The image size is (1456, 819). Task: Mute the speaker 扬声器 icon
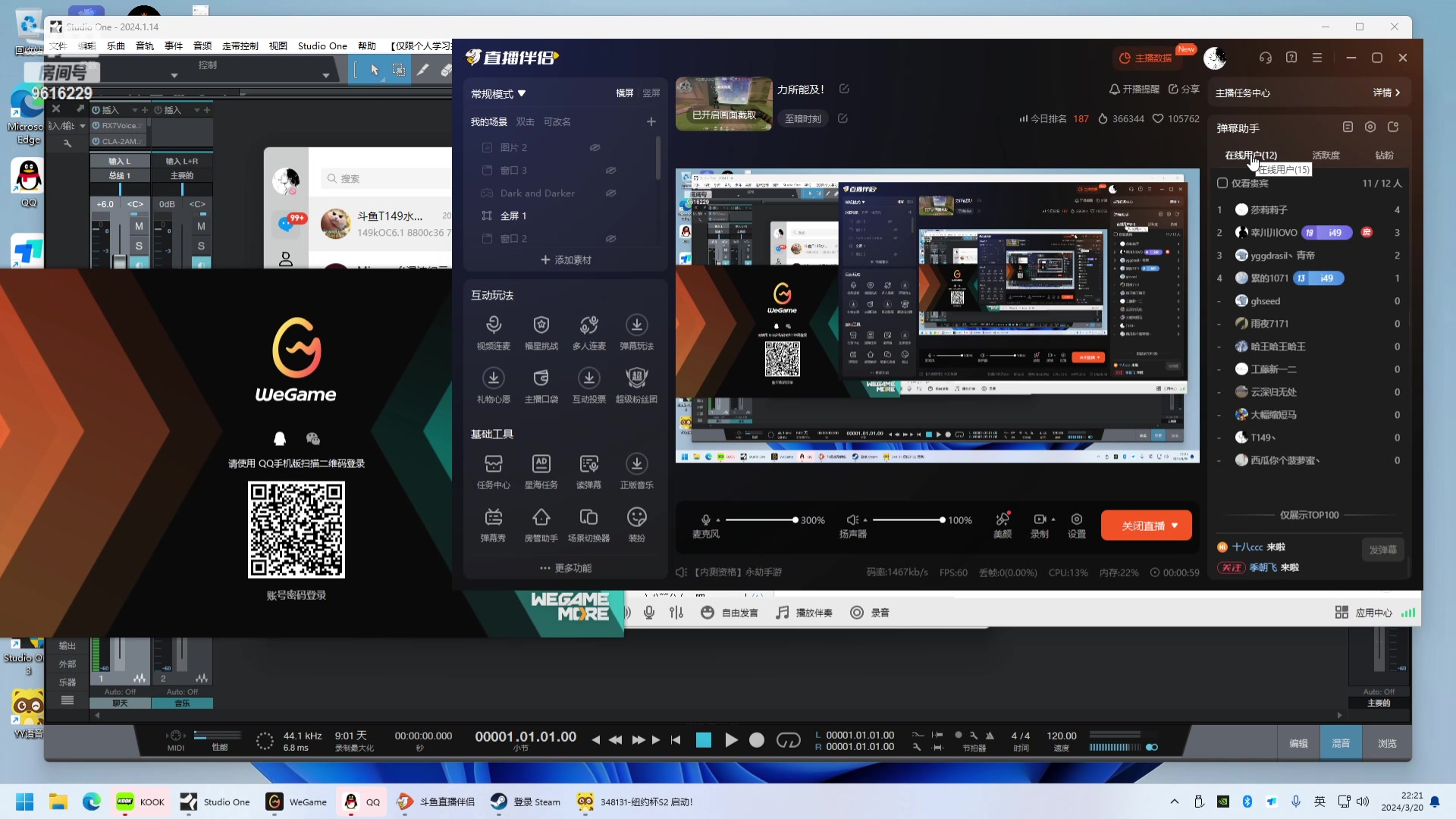click(x=852, y=519)
